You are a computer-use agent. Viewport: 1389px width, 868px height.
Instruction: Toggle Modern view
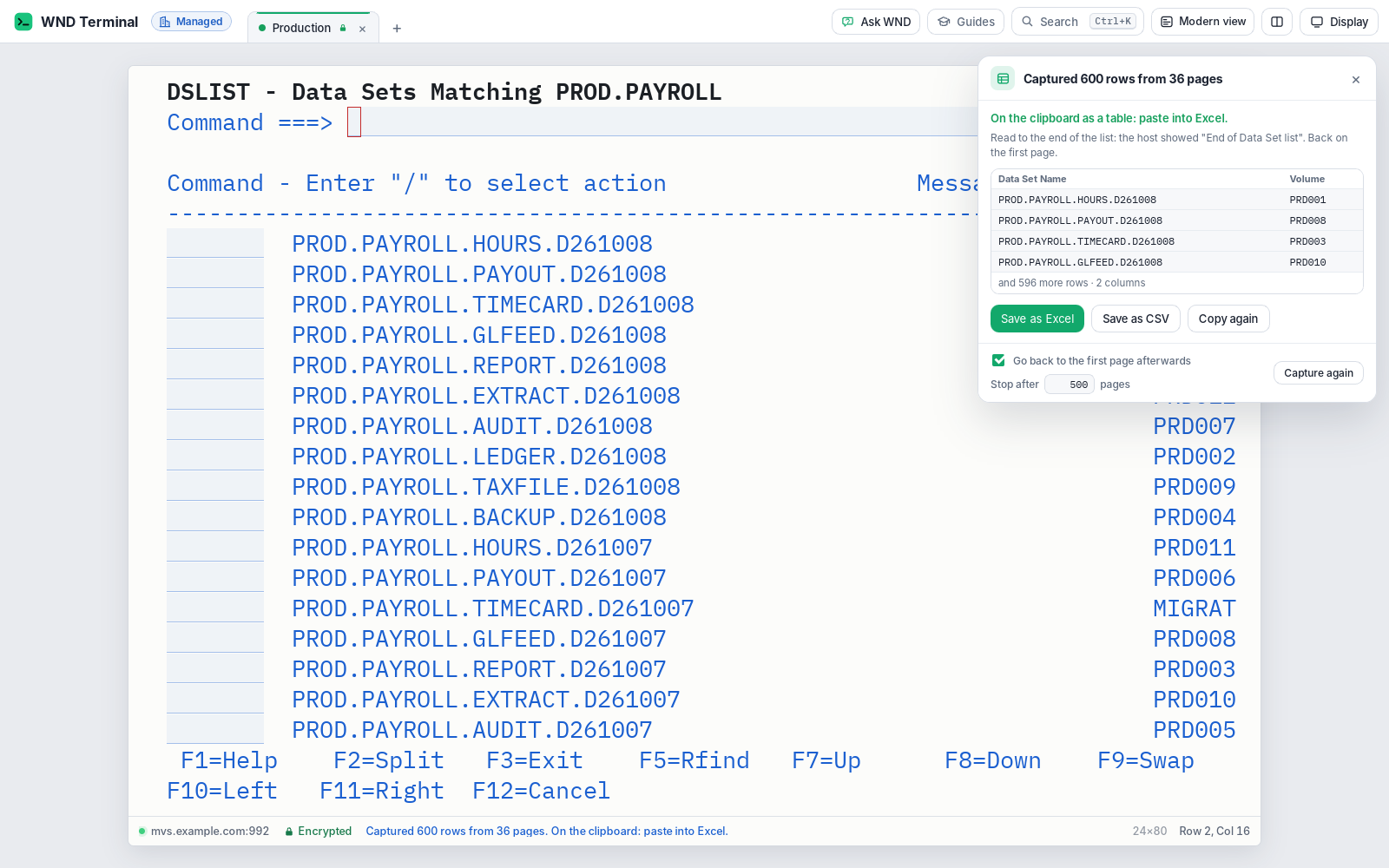pos(1202,22)
